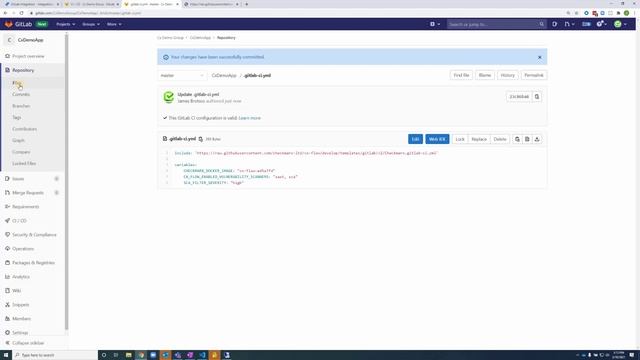Select Files under Repository

coord(16,83)
